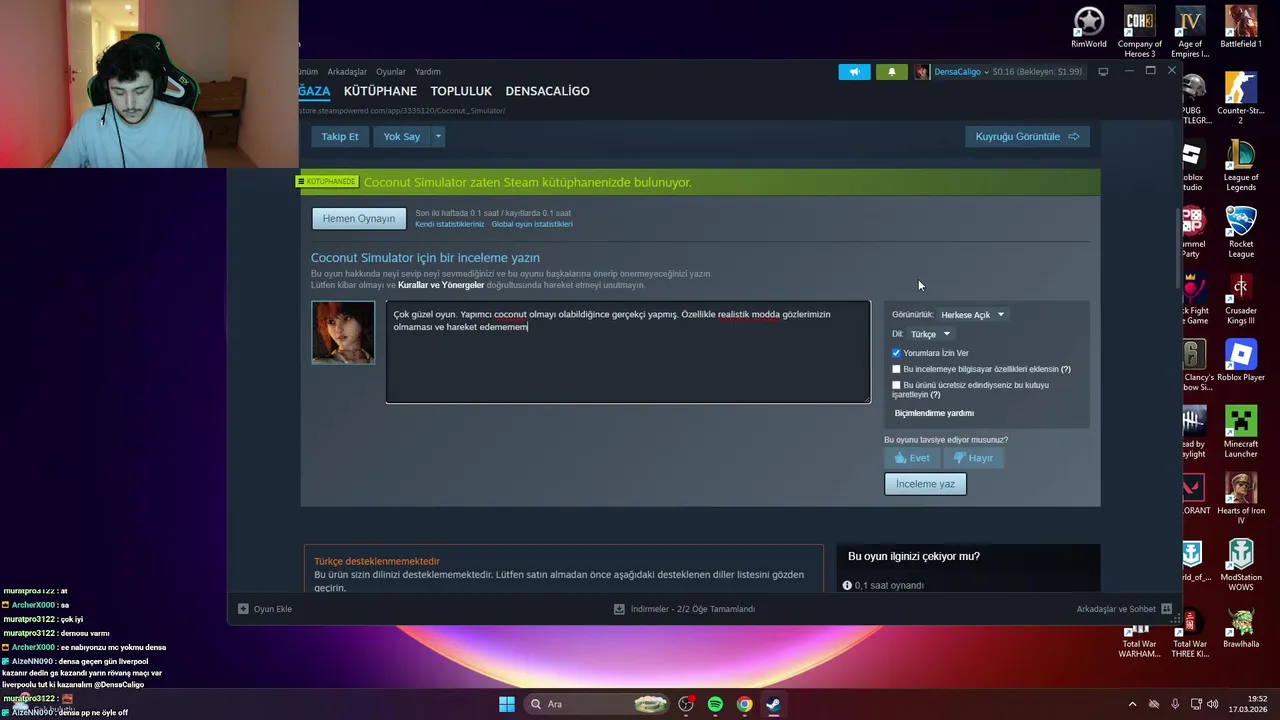Image resolution: width=1280 pixels, height=720 pixels.
Task: Switch Steam to Big Picture mode icon
Action: (1103, 72)
